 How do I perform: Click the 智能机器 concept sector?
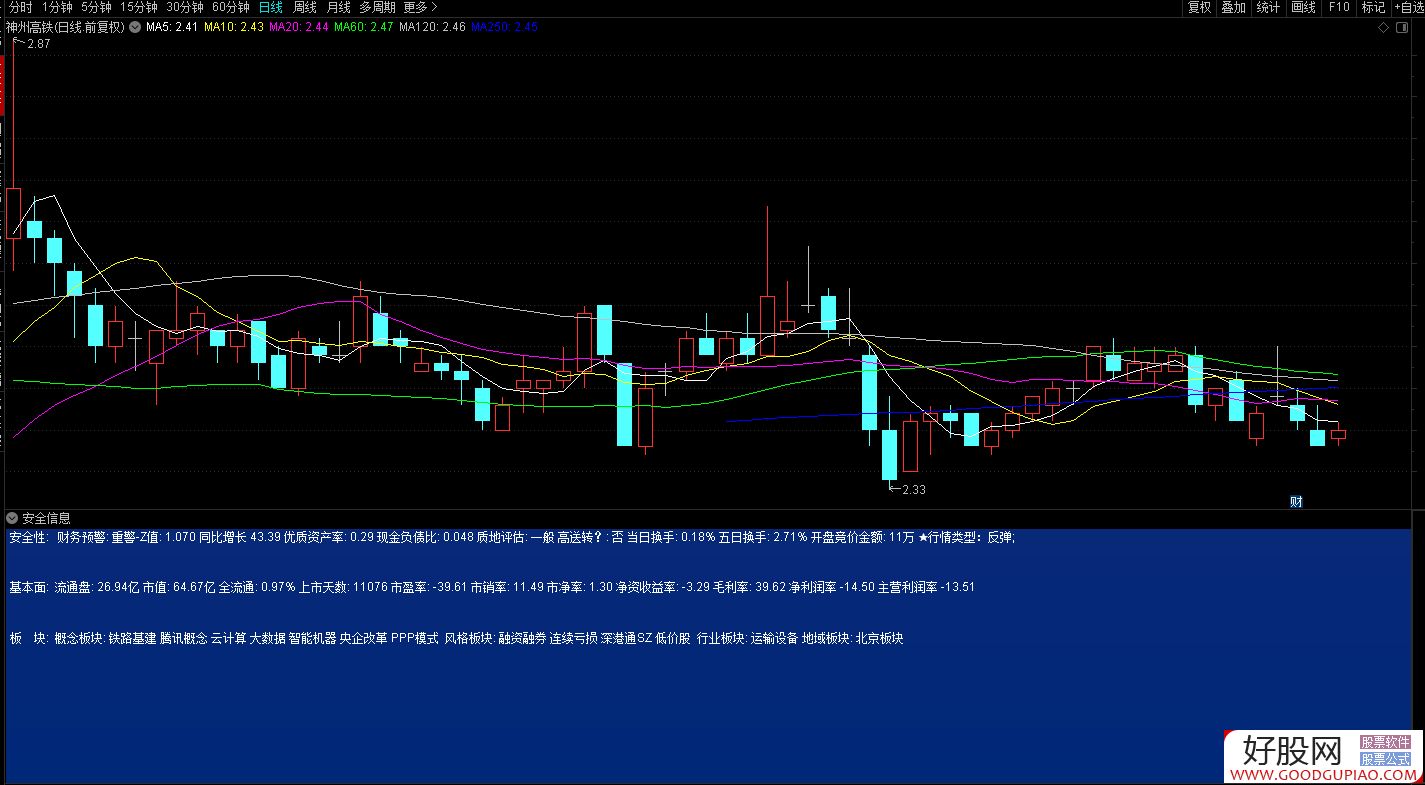[x=312, y=638]
